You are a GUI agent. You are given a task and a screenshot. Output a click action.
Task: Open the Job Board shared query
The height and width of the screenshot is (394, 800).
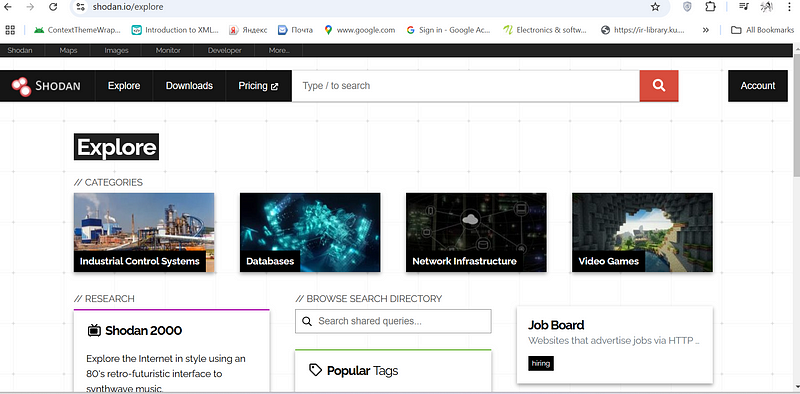(x=615, y=344)
